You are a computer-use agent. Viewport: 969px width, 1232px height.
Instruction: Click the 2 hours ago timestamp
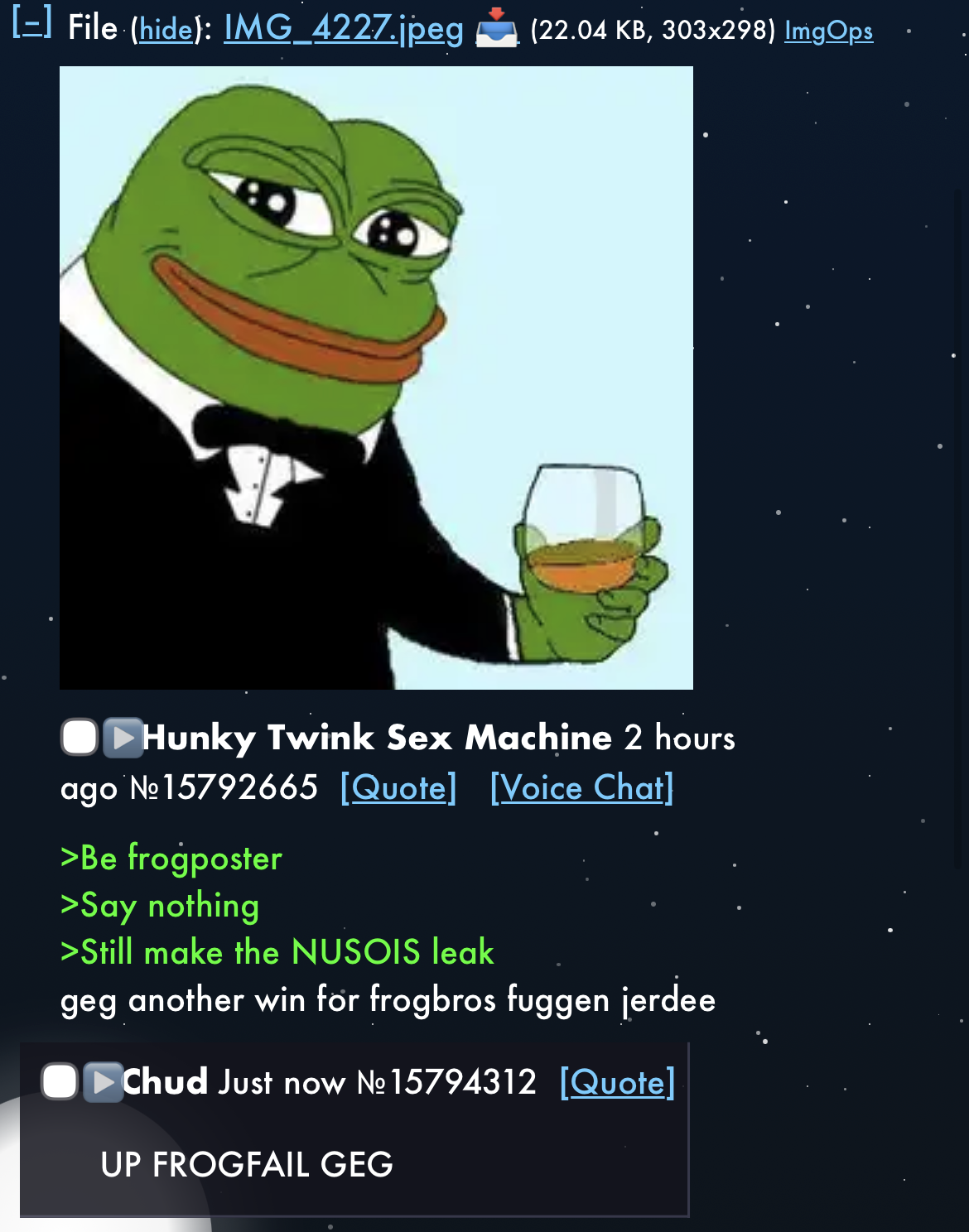398,762
